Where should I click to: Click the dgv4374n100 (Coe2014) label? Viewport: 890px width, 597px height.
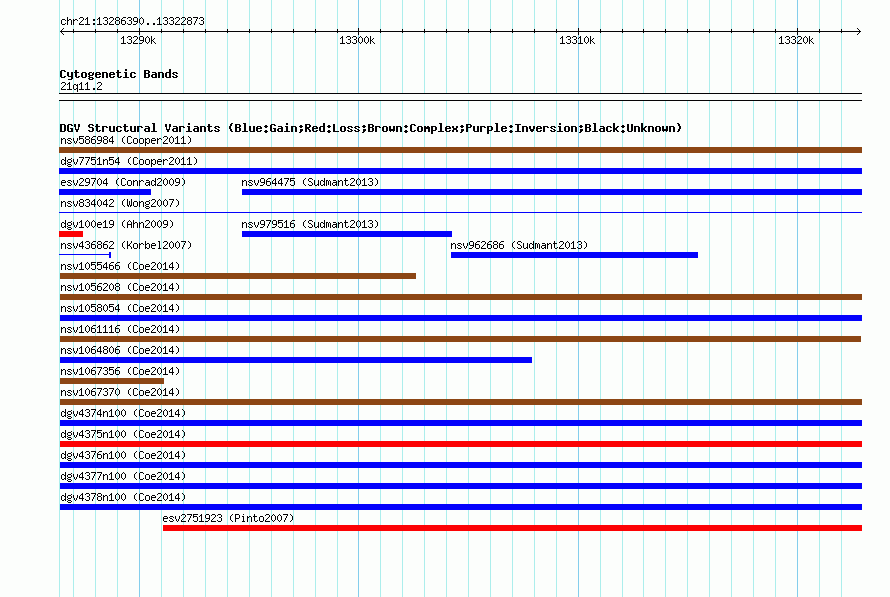[x=123, y=413]
